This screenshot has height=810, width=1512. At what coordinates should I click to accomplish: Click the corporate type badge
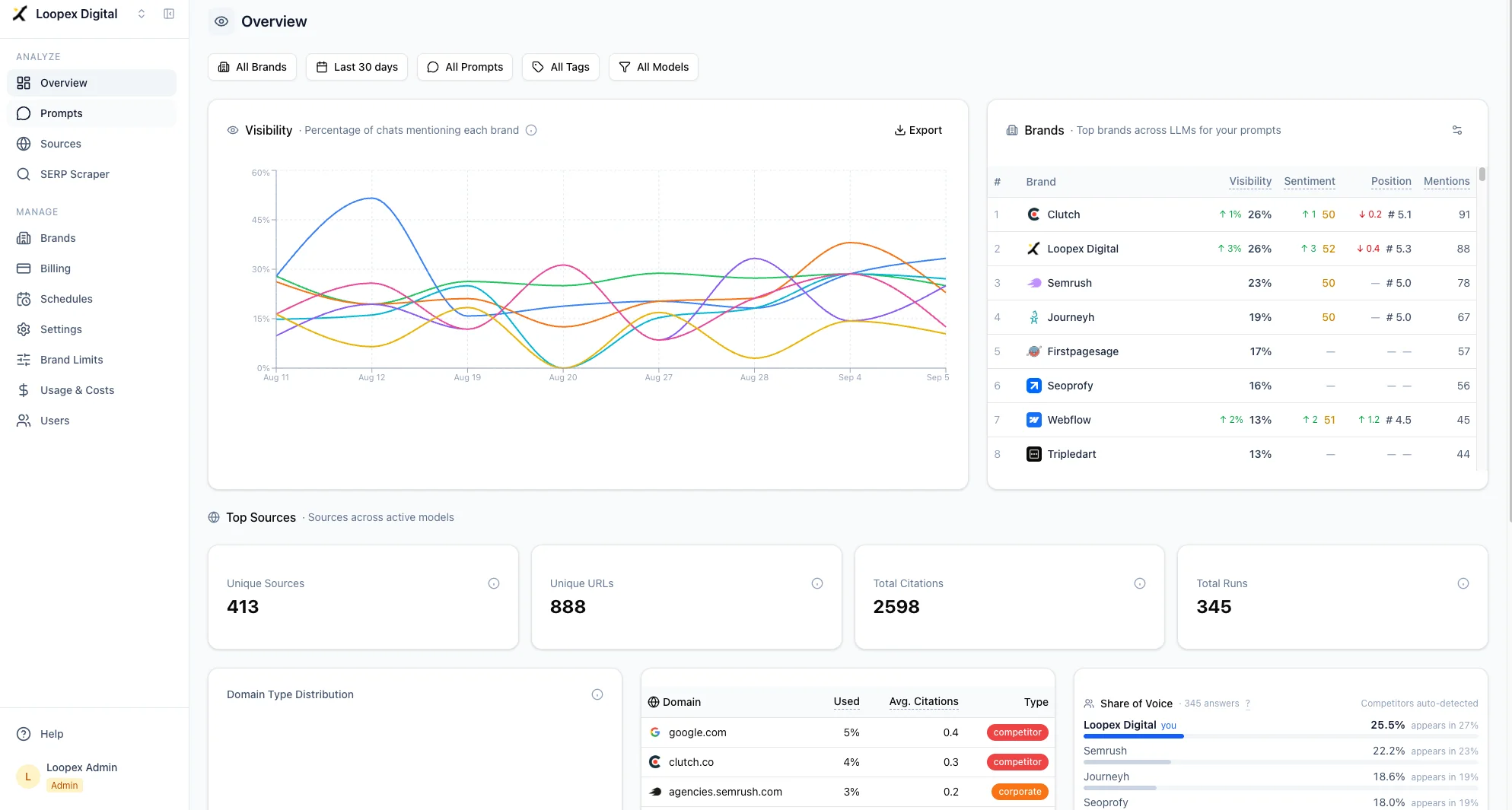pyautogui.click(x=1020, y=792)
